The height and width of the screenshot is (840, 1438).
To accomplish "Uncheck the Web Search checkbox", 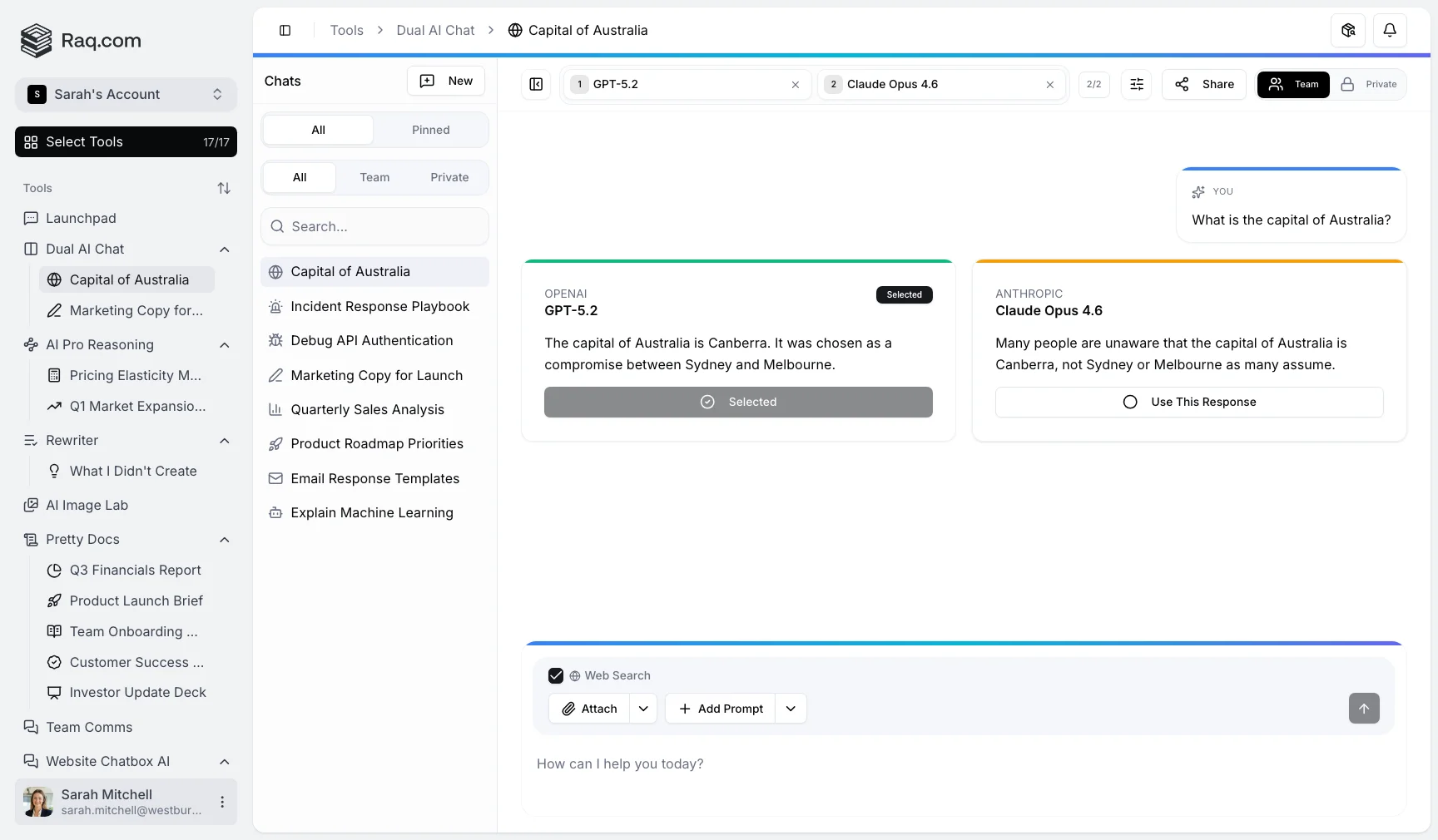I will click(x=556, y=675).
